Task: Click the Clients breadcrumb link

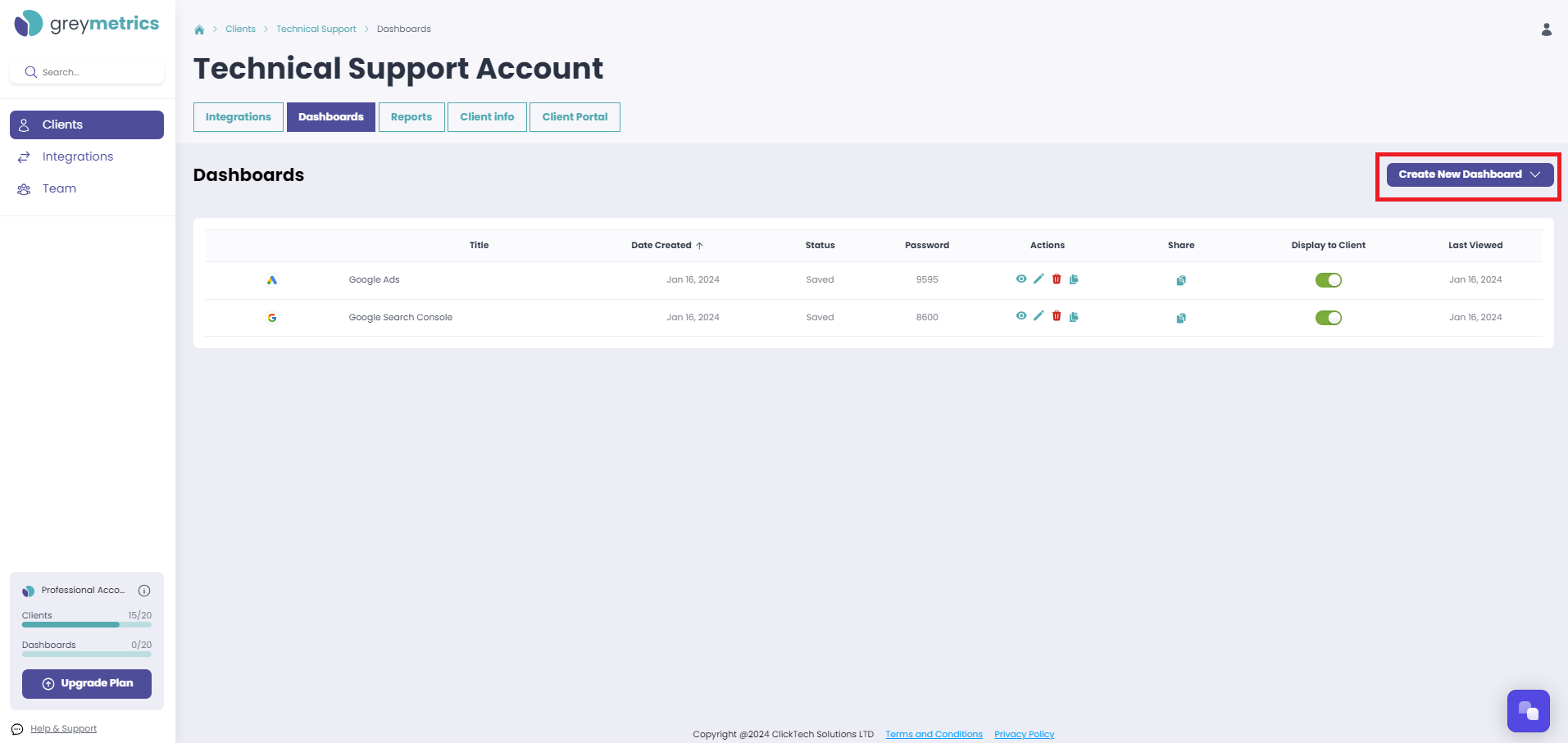Action: pyautogui.click(x=240, y=29)
